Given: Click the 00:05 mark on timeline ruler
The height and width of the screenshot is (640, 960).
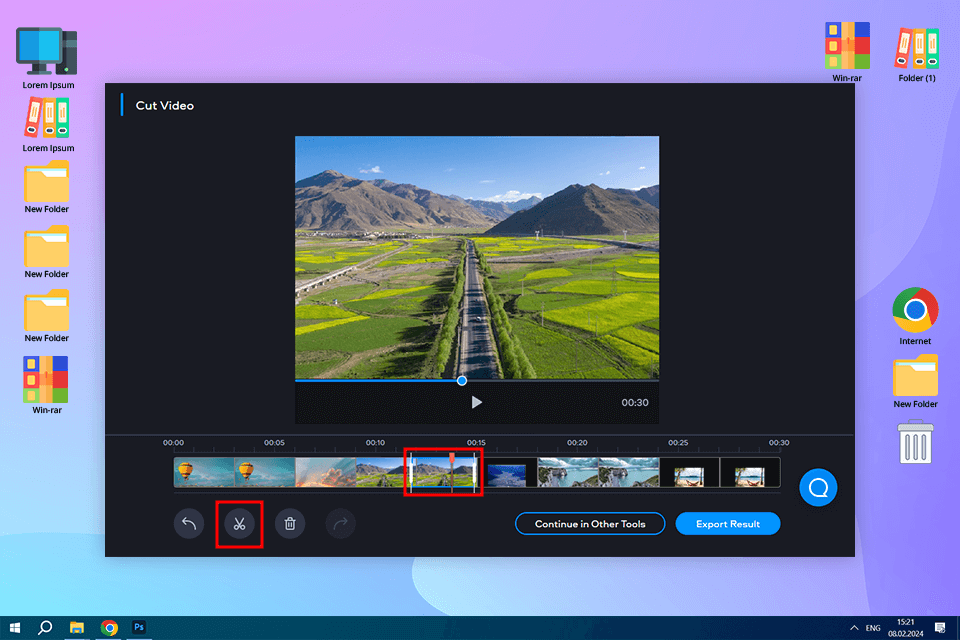Looking at the screenshot, I should coord(274,442).
